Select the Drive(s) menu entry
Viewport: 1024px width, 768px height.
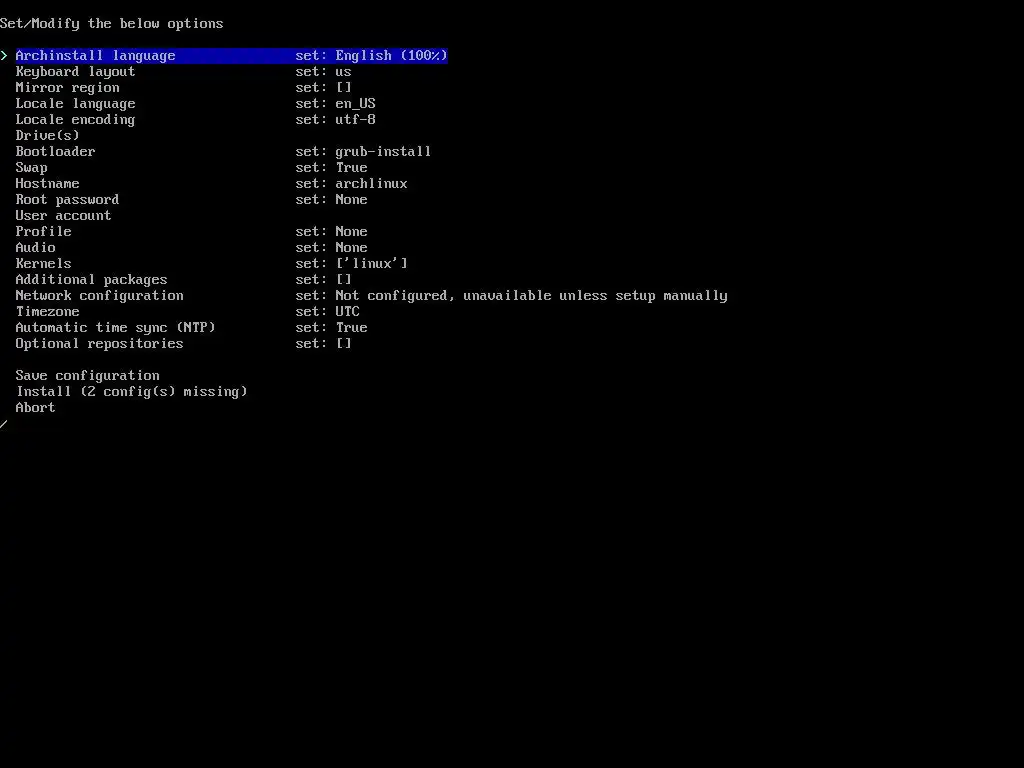(x=47, y=136)
